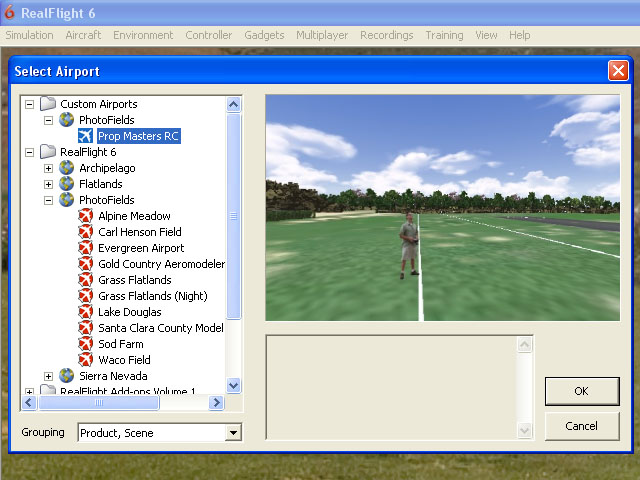Expand the Flatlands node
This screenshot has width=640, height=480.
tap(48, 184)
